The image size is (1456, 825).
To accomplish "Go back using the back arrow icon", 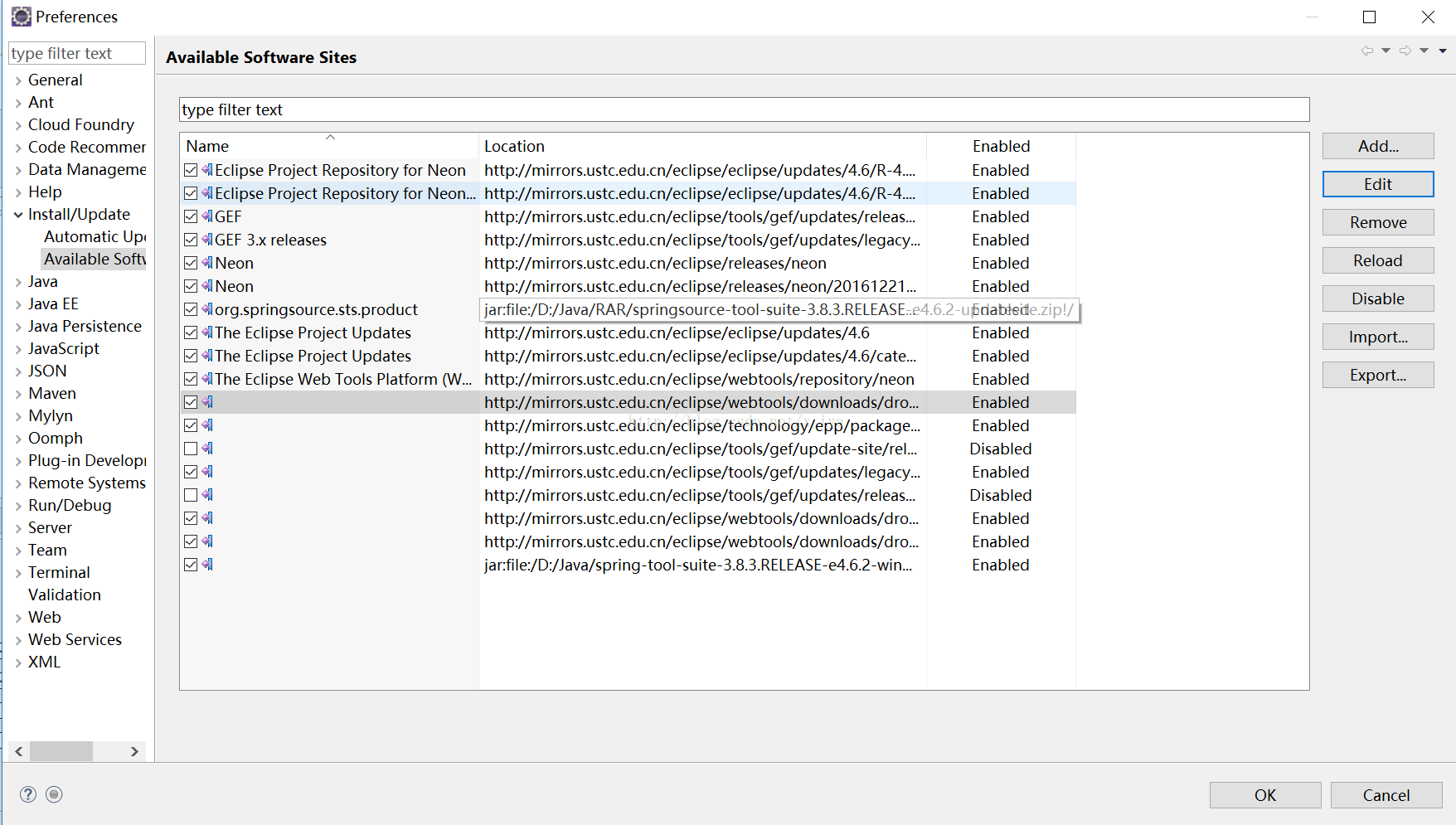I will (x=1366, y=51).
